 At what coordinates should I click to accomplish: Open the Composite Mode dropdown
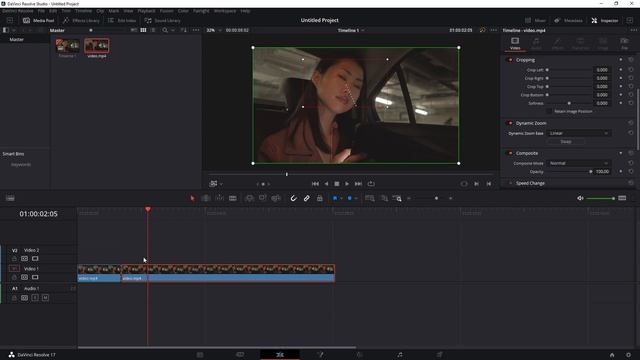click(578, 163)
